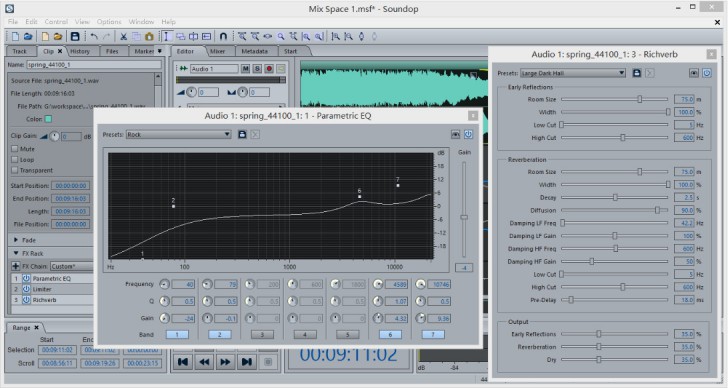Click the Parametric EQ snapshot icon beside power
The height and width of the screenshot is (388, 728).
(x=455, y=134)
